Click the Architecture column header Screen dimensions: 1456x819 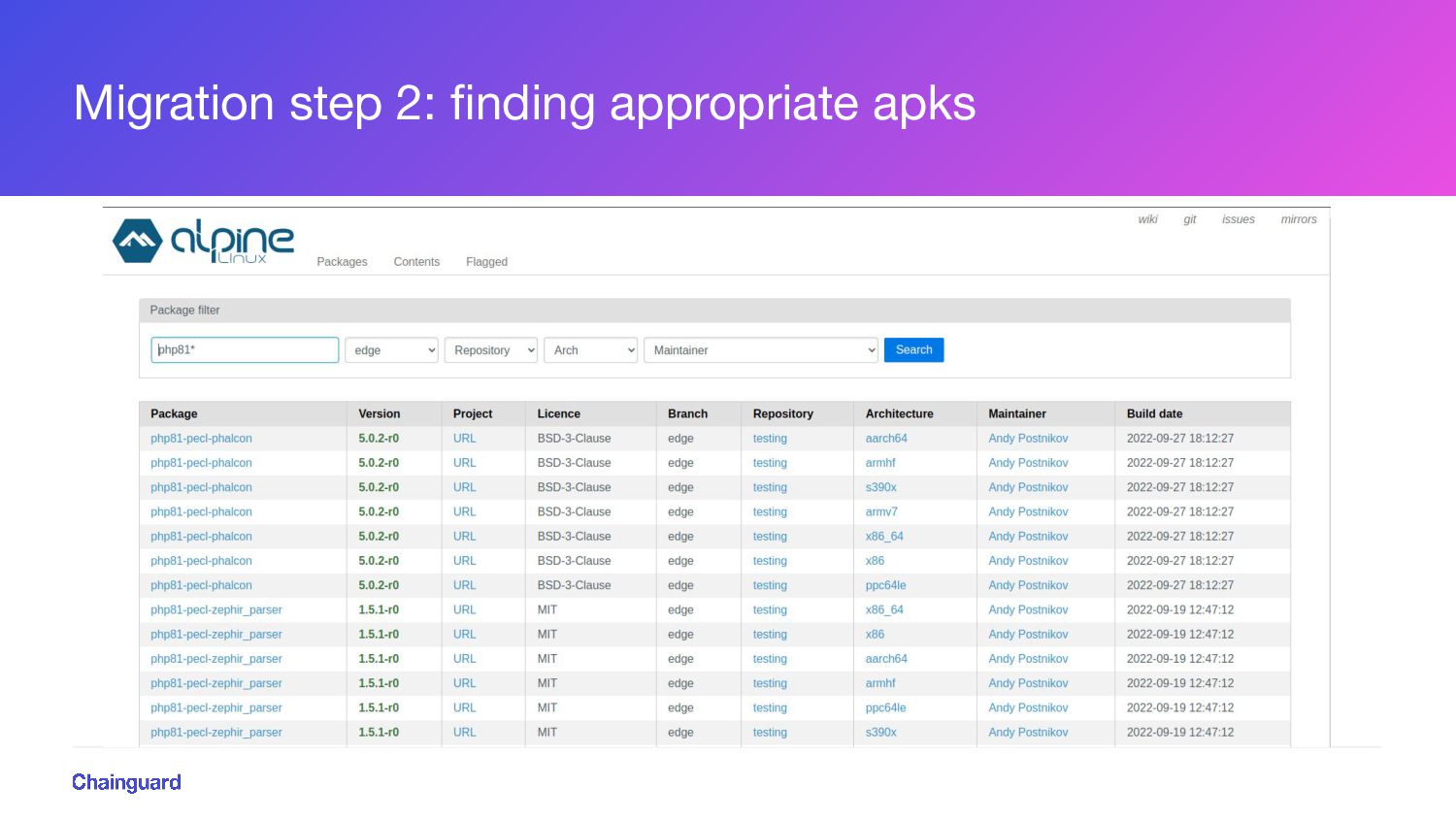coord(899,413)
